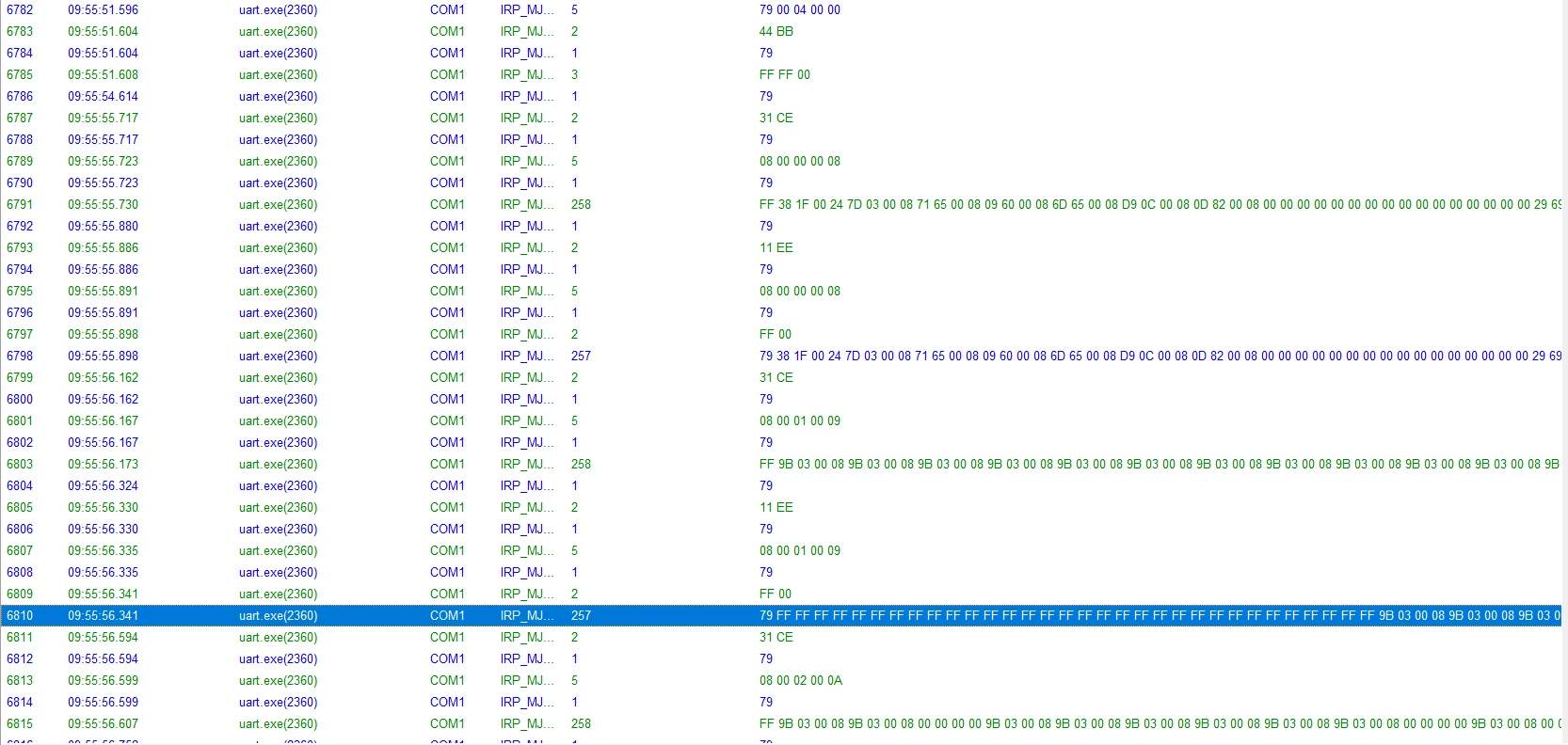The height and width of the screenshot is (745, 1568).
Task: Click hex data starting 'FF 9B 03' in row 6803
Action: [1160, 465]
